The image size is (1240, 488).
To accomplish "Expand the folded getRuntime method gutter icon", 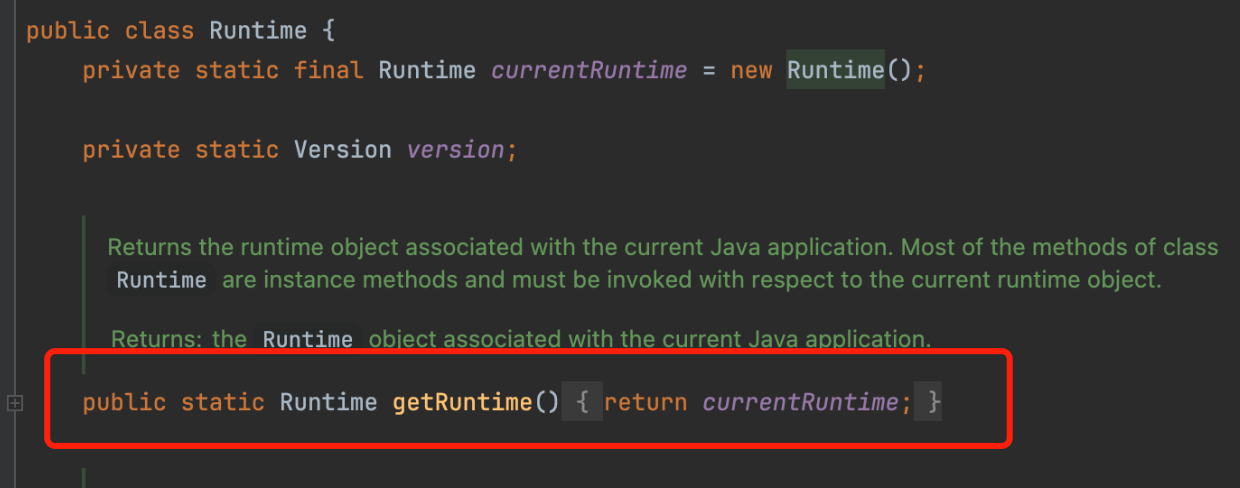I will (14, 403).
